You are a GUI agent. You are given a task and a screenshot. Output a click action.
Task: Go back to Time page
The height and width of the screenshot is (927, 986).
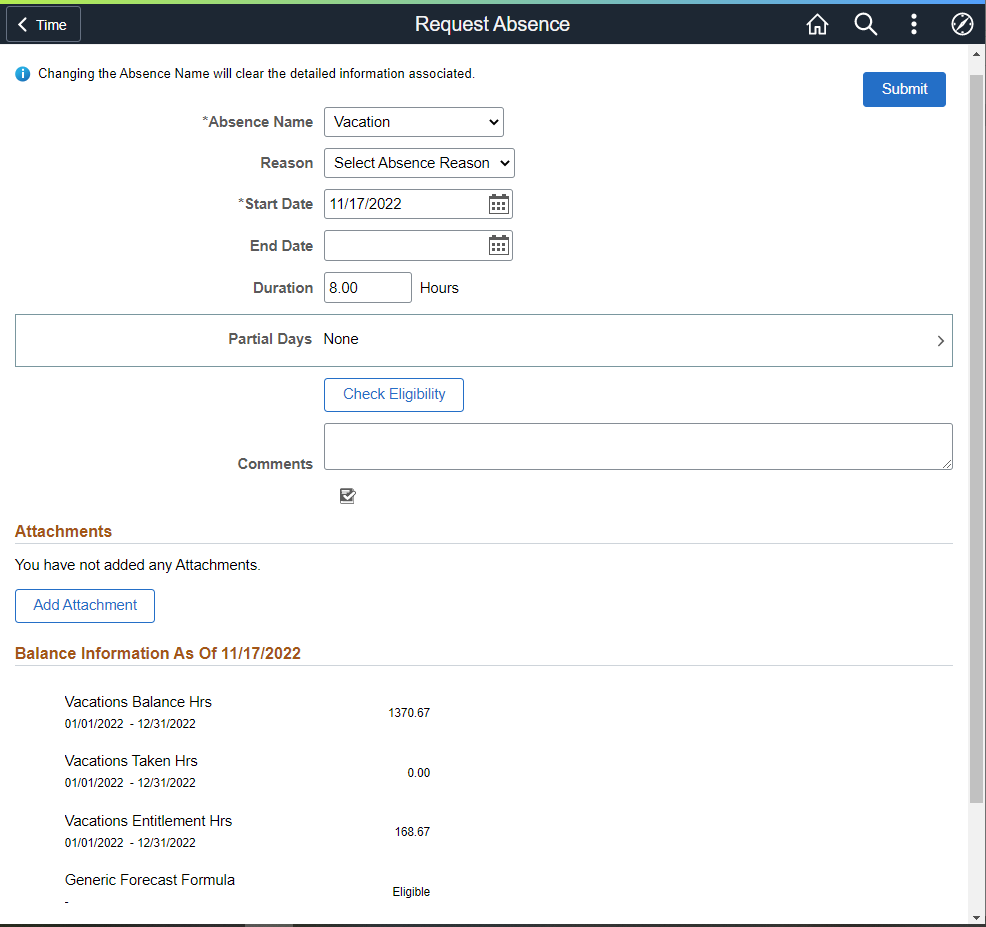click(43, 25)
